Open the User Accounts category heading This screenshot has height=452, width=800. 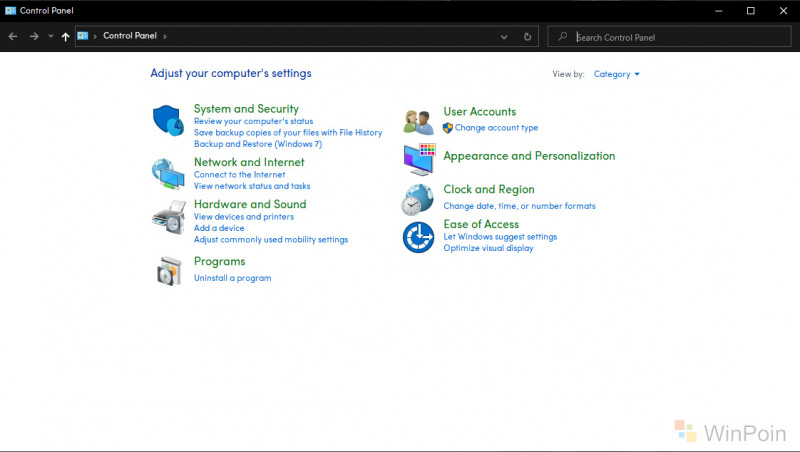[480, 112]
